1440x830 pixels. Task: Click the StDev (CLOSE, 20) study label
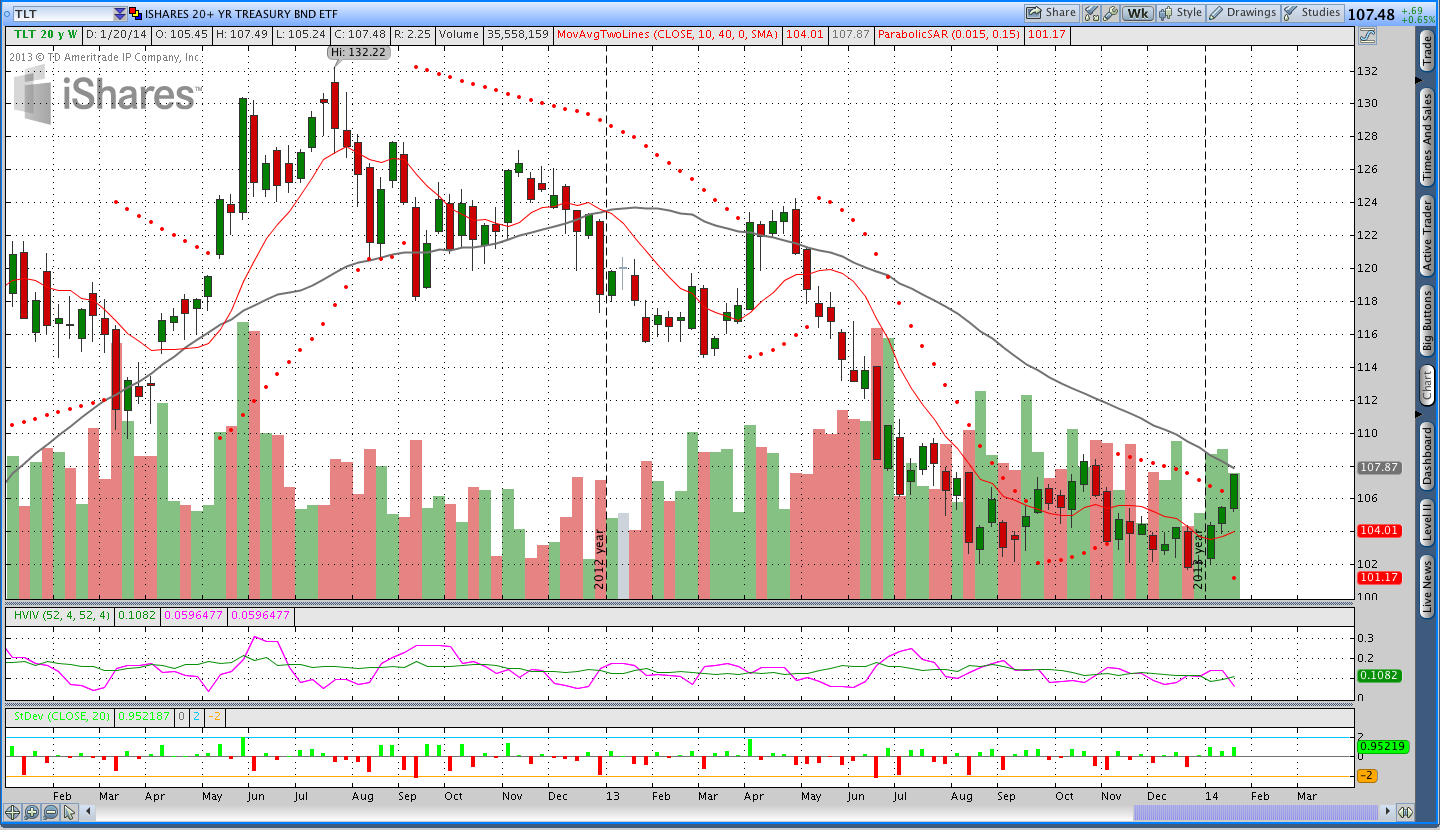point(61,716)
